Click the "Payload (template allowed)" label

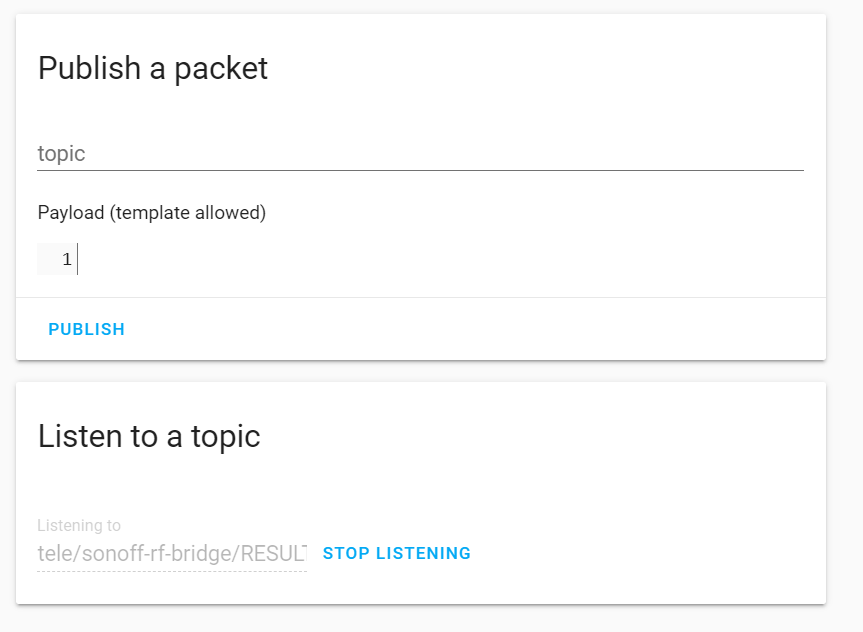(x=152, y=212)
